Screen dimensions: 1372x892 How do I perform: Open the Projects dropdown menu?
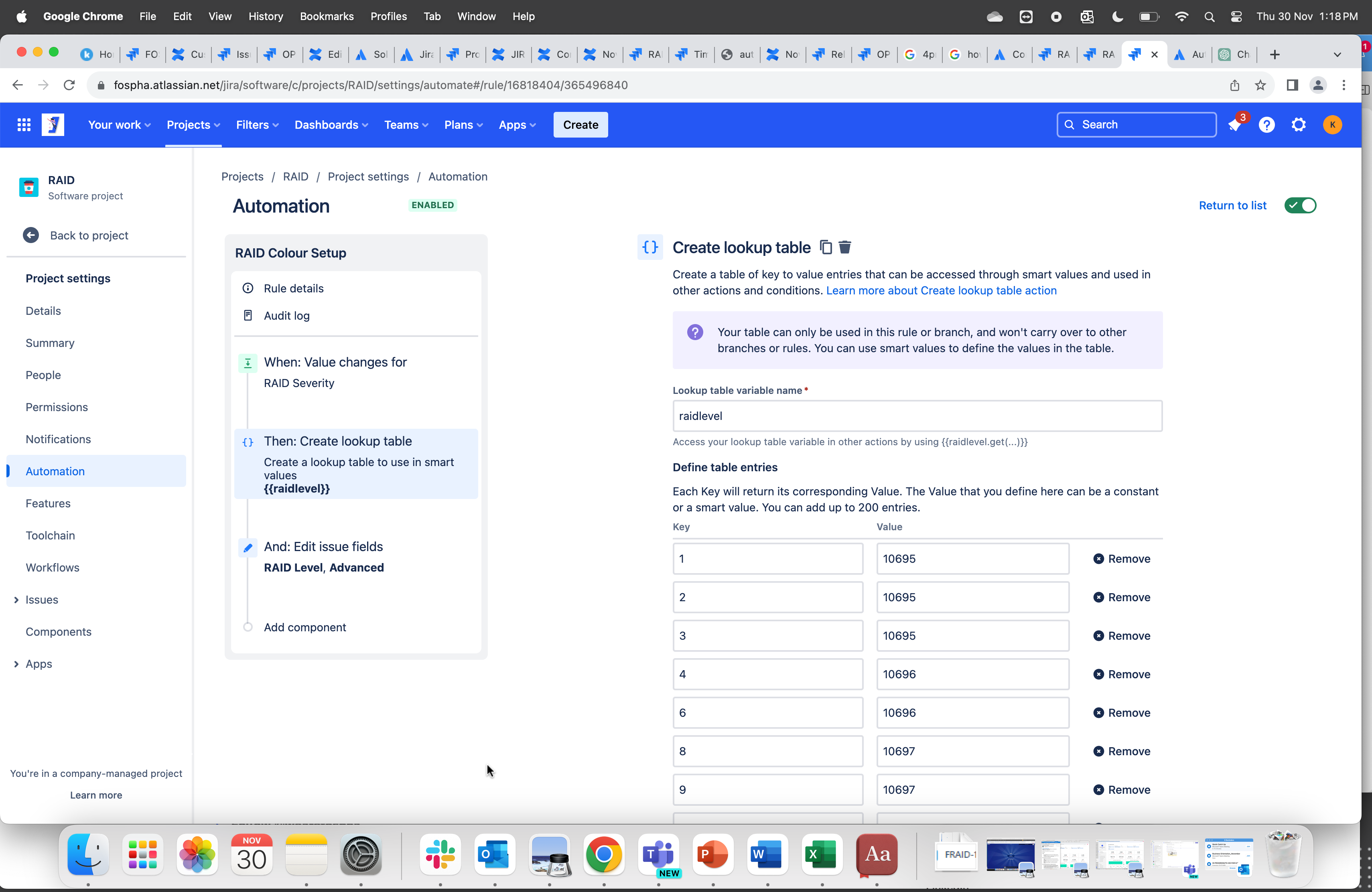tap(193, 124)
